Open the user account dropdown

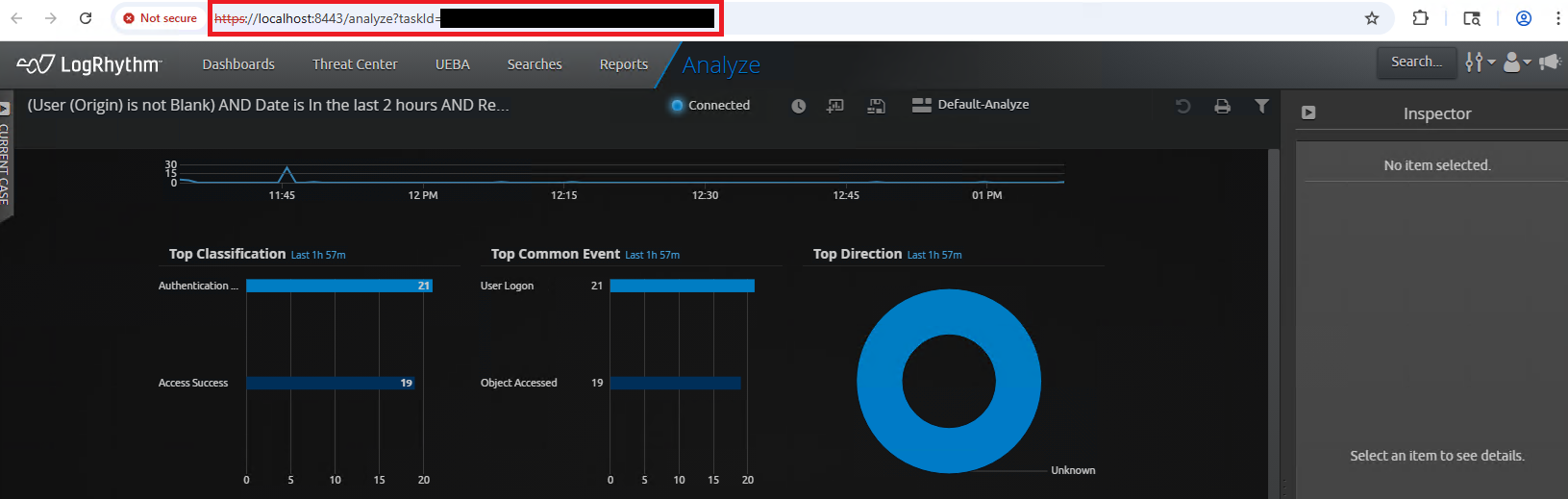click(1516, 62)
